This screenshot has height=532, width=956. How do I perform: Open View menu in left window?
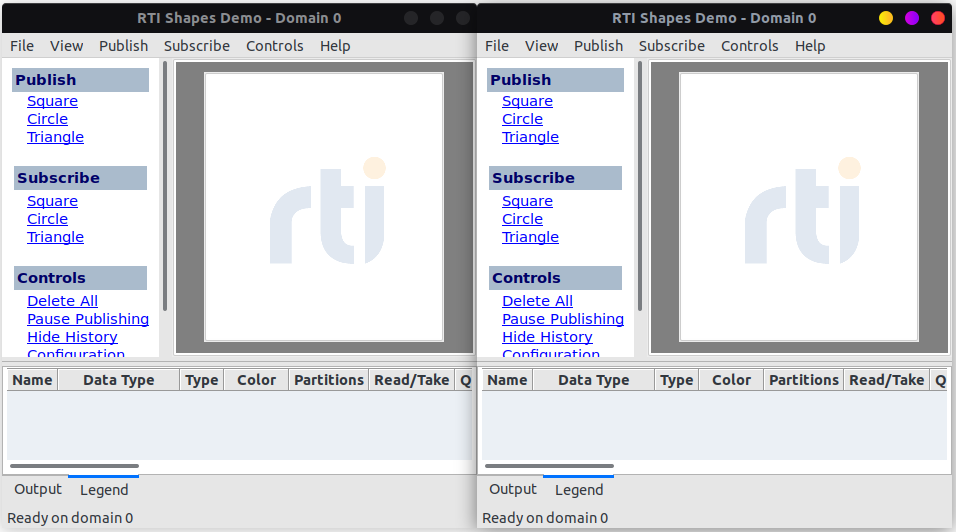tap(66, 46)
